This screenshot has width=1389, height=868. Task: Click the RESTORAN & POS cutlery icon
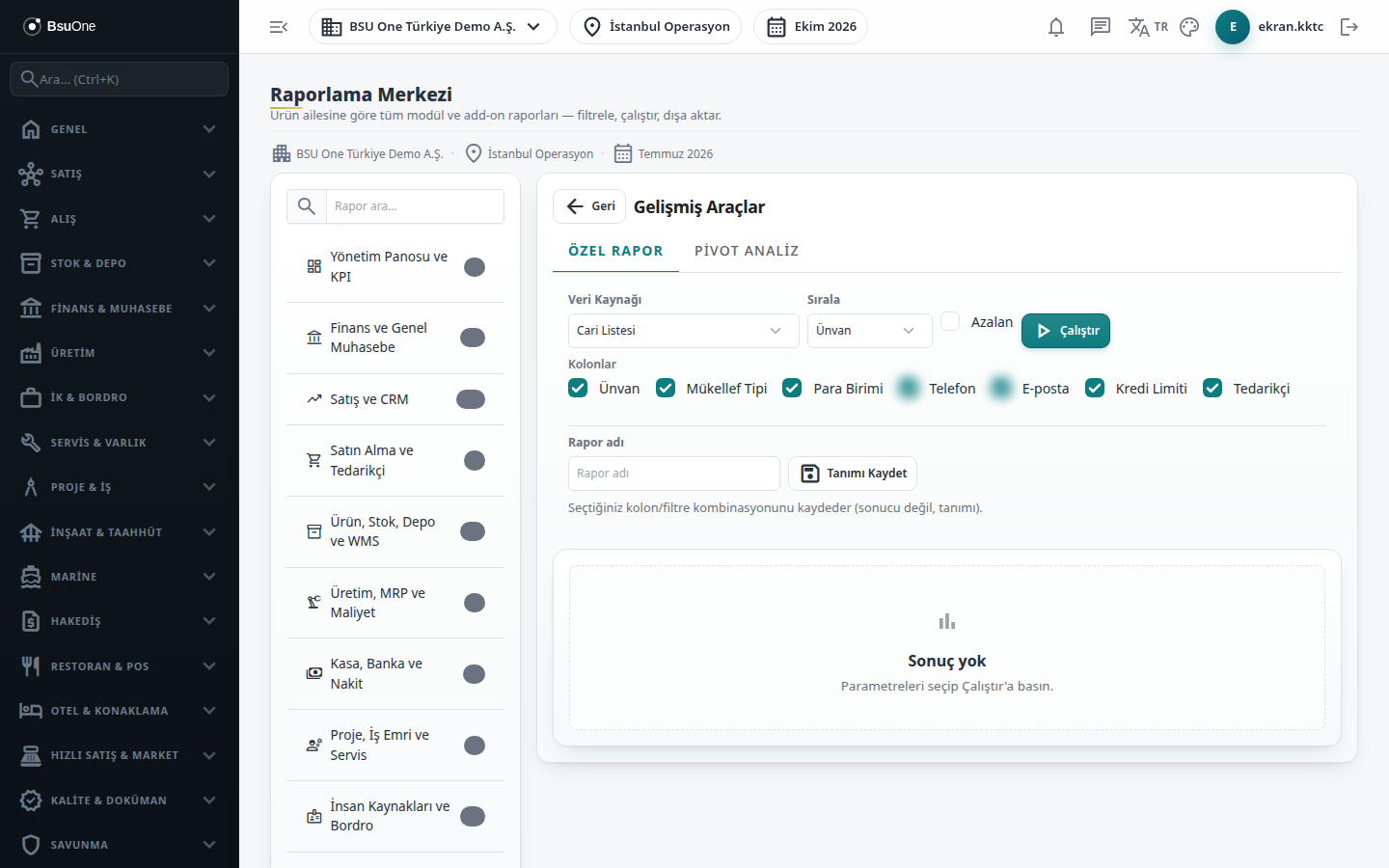tap(31, 666)
